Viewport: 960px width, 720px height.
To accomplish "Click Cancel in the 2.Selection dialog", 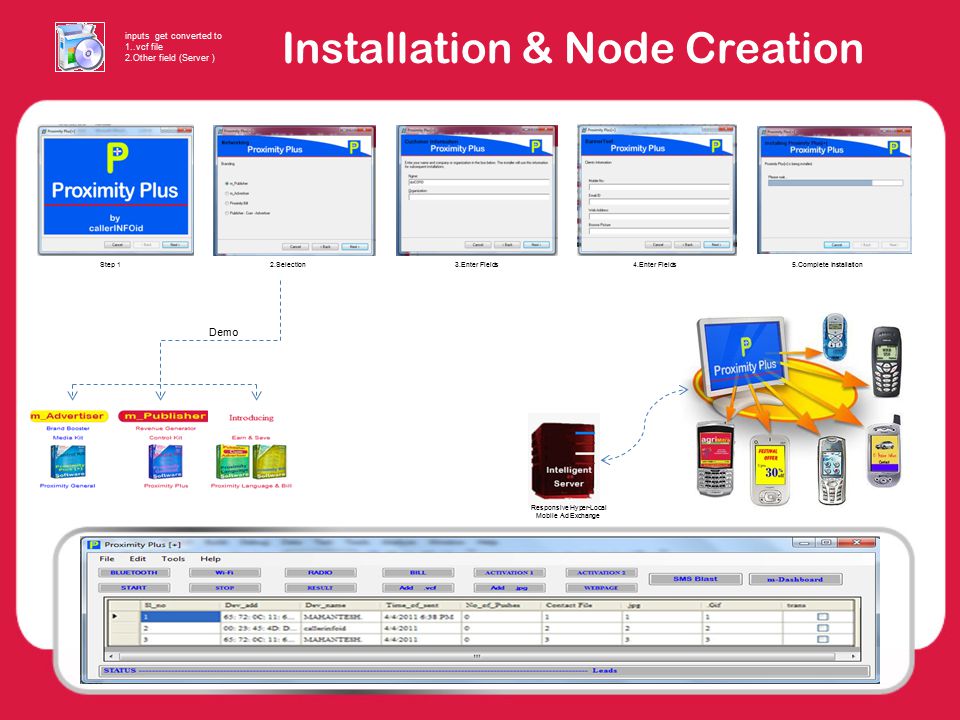I will pyautogui.click(x=295, y=247).
